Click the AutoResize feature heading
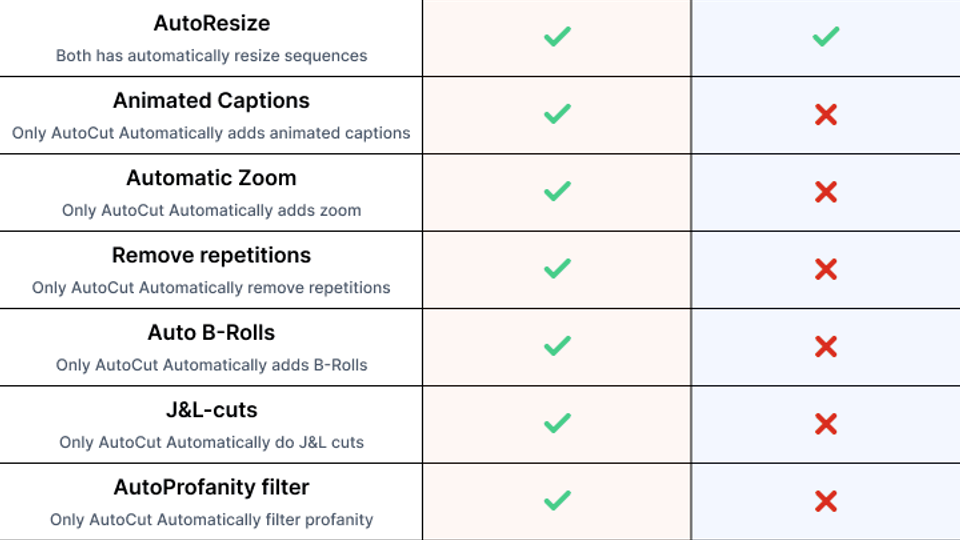 point(211,23)
